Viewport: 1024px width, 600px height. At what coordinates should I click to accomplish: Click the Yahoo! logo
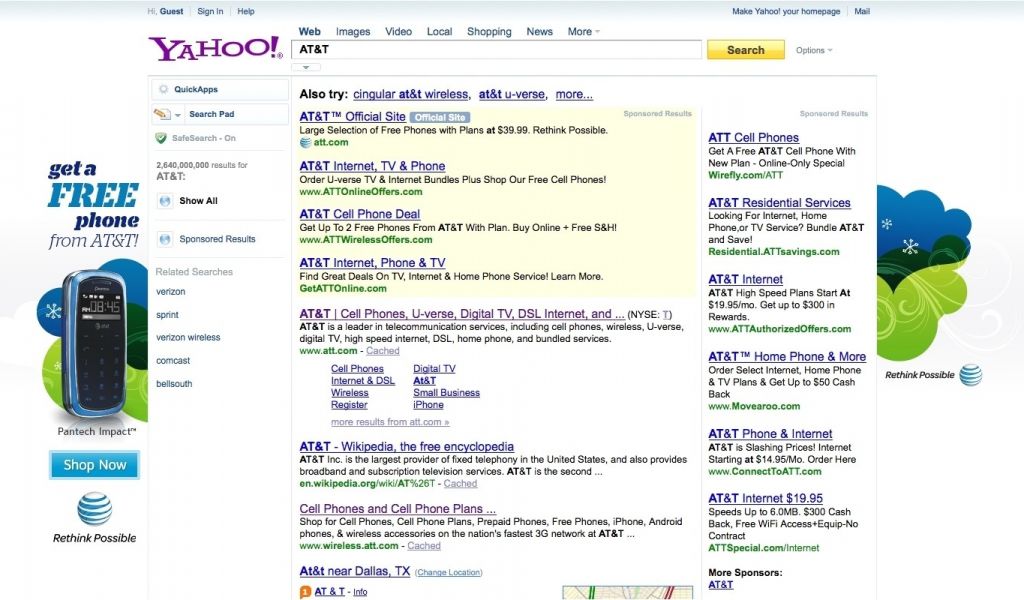[215, 49]
